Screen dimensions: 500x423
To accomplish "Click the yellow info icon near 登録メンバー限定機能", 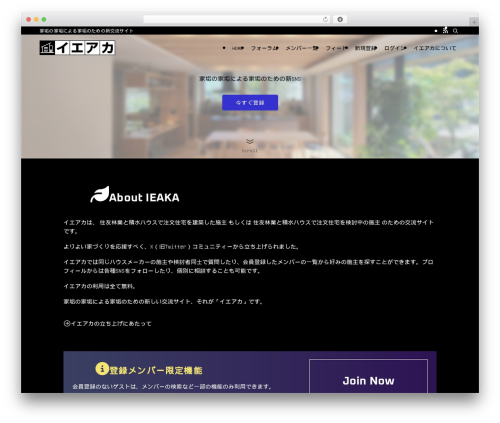I will coord(102,369).
